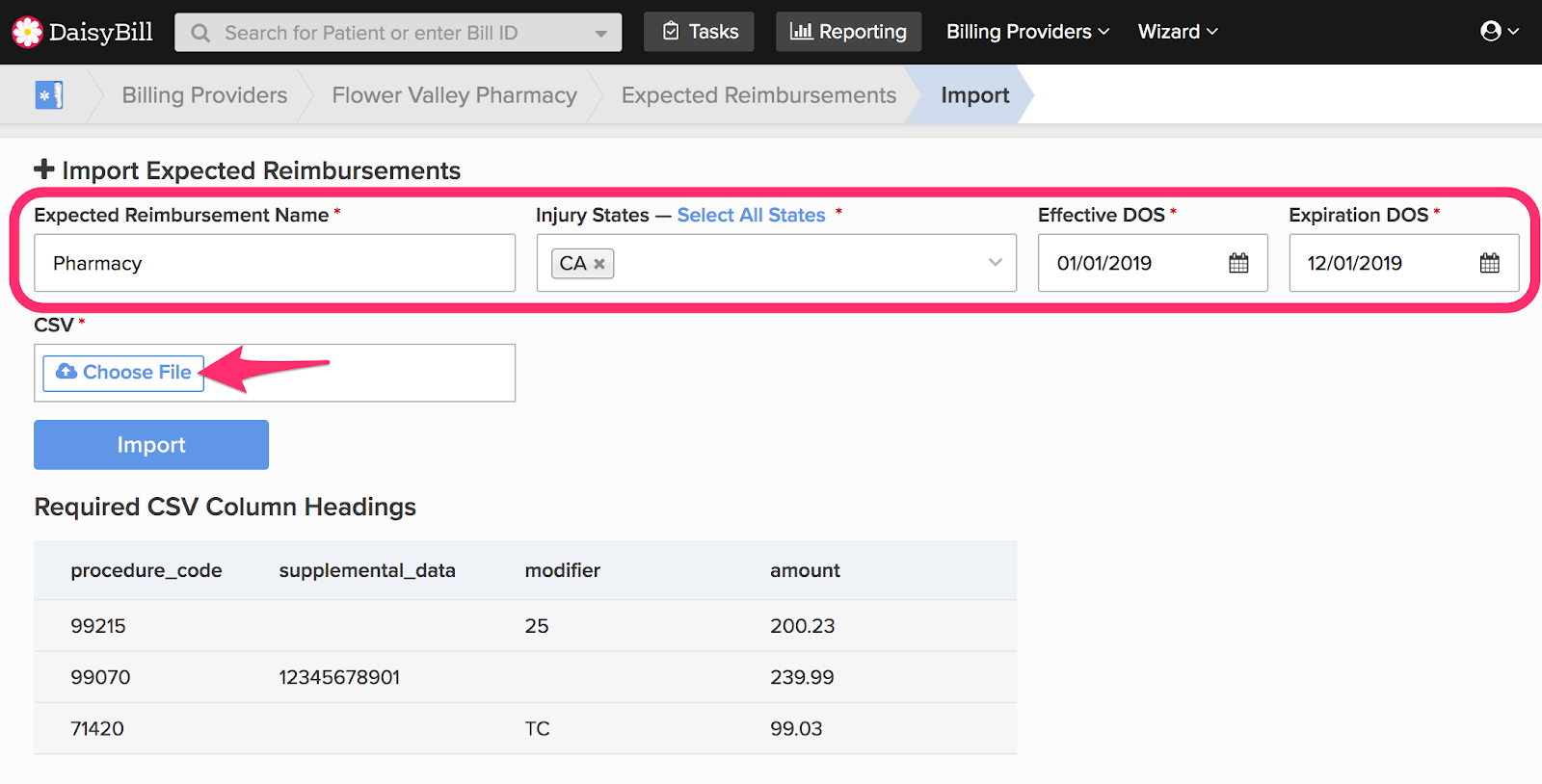
Task: Open the Effective DOS calendar picker
Action: [1238, 263]
